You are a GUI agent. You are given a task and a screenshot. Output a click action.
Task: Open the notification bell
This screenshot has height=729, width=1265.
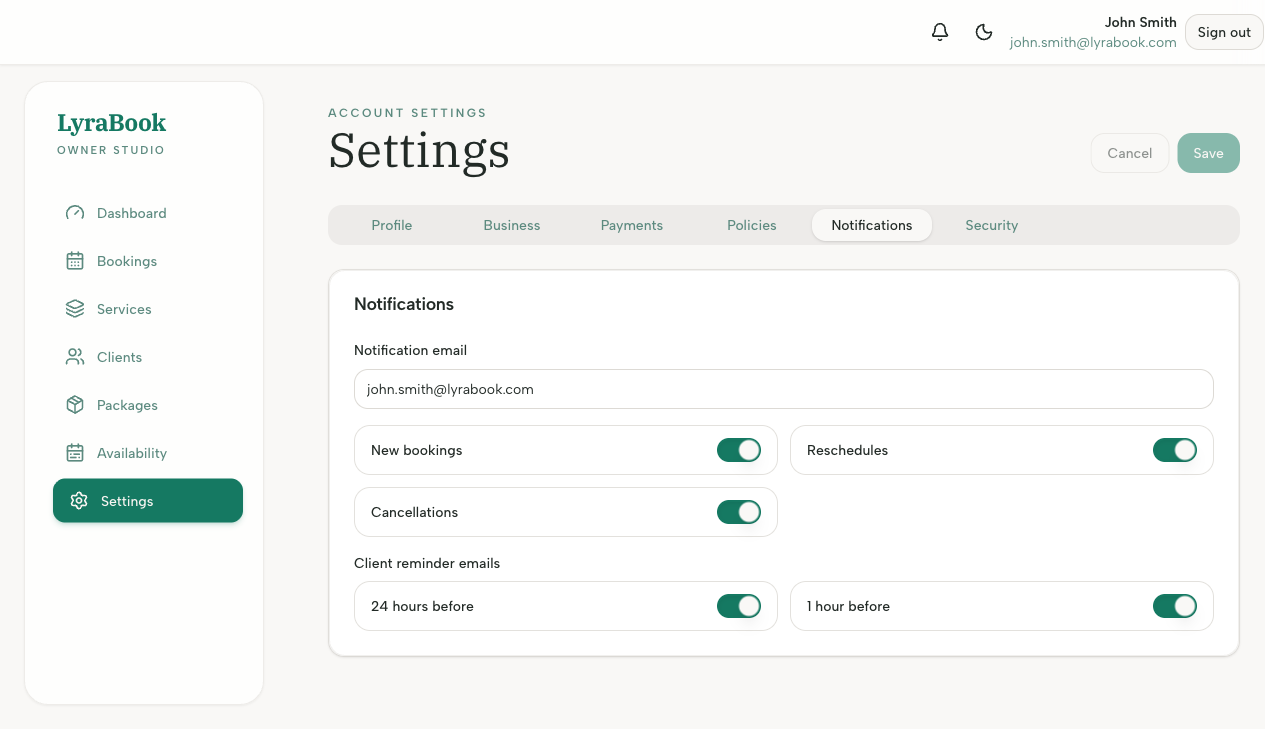click(939, 32)
